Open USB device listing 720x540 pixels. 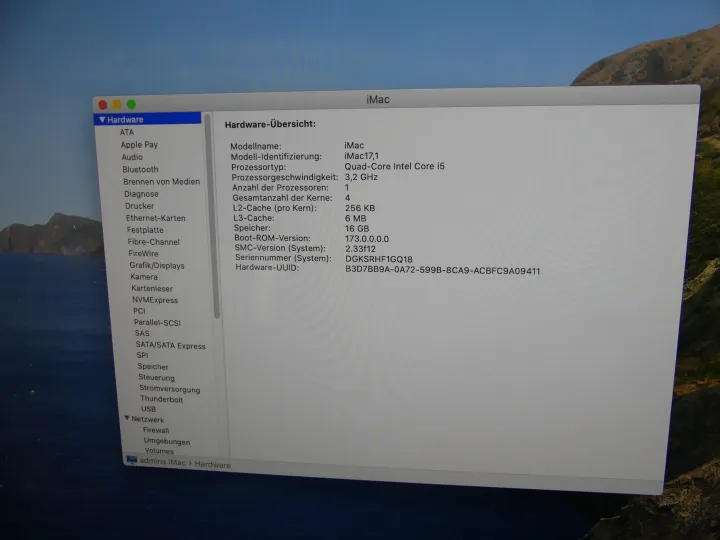pyautogui.click(x=148, y=409)
